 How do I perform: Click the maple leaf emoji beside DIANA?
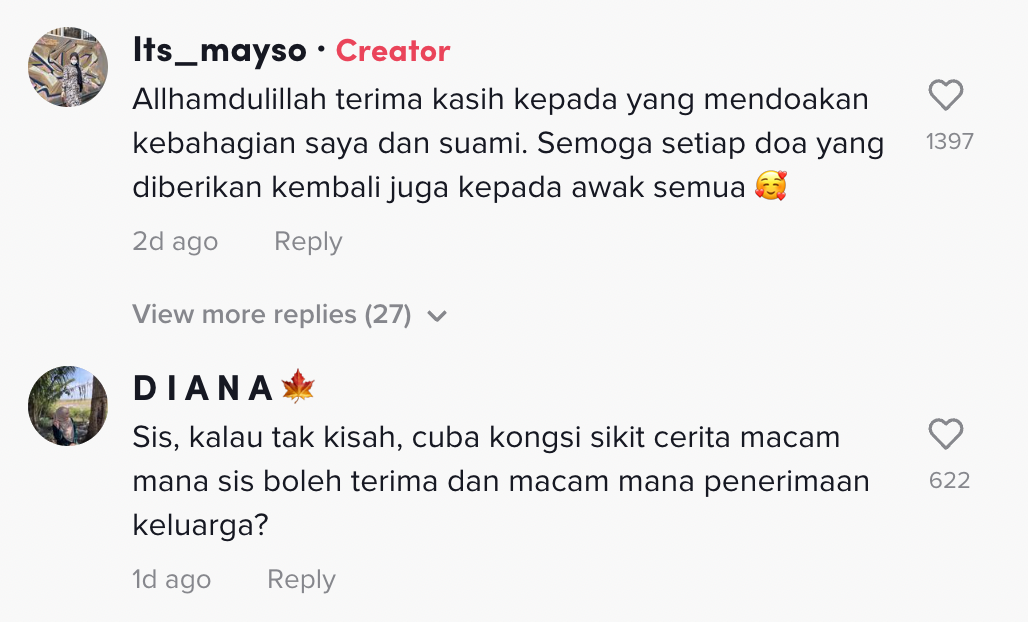point(298,387)
